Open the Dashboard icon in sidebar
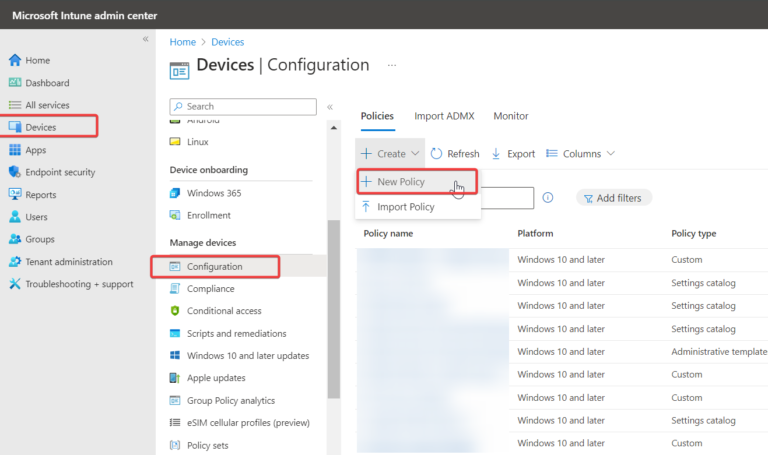Screen dimensions: 768x455 (15, 83)
